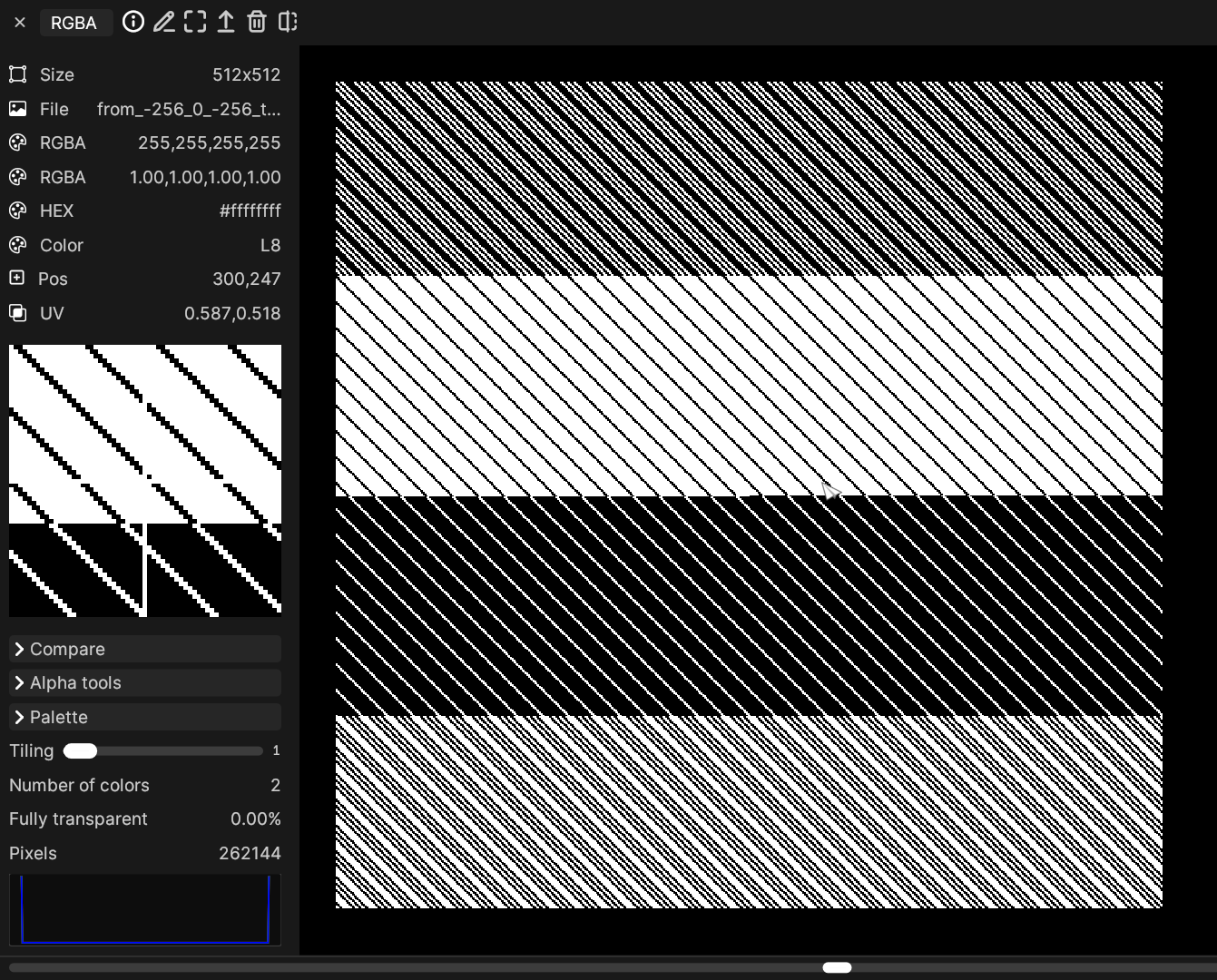Expand the Palette section
The image size is (1217, 980).
pyautogui.click(x=145, y=717)
